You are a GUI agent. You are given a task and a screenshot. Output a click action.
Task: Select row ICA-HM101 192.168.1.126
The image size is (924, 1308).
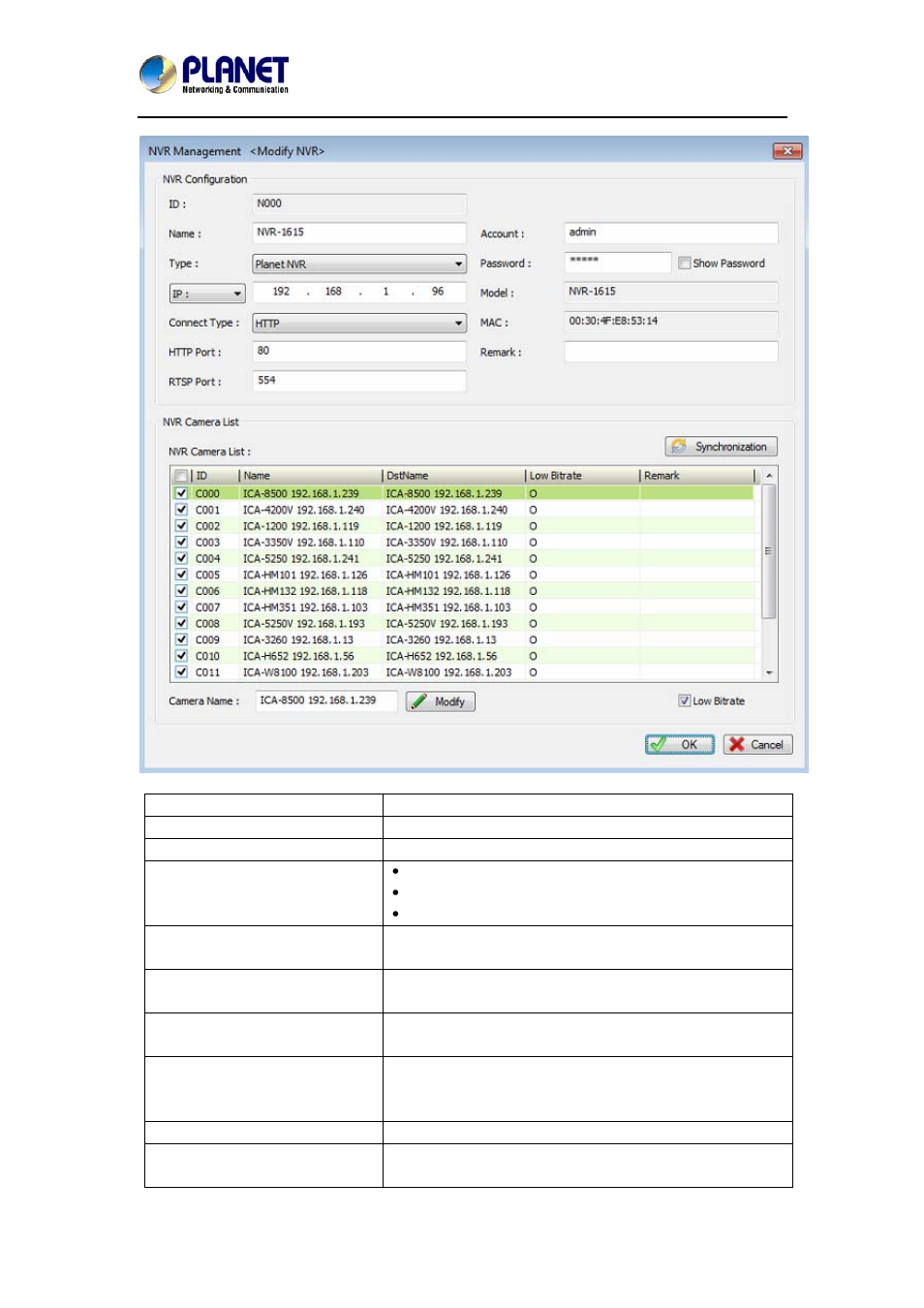[463, 575]
